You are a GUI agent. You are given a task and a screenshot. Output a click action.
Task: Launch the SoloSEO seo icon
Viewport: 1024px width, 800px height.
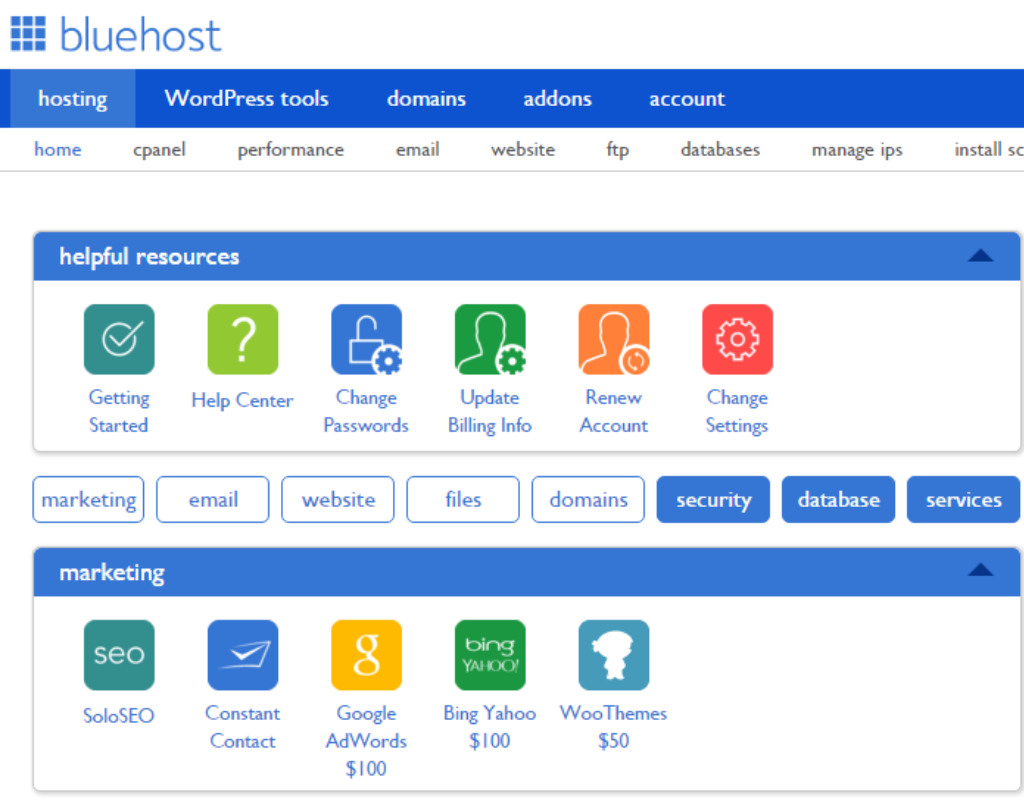coord(119,654)
